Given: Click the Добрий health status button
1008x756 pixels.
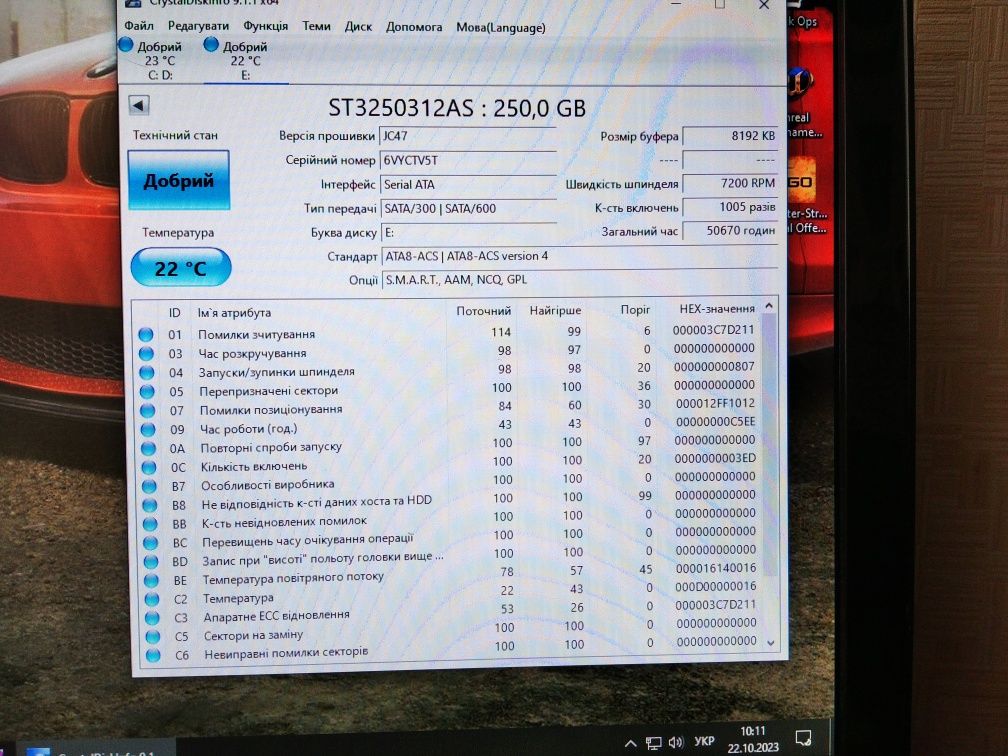Looking at the screenshot, I should pyautogui.click(x=179, y=180).
